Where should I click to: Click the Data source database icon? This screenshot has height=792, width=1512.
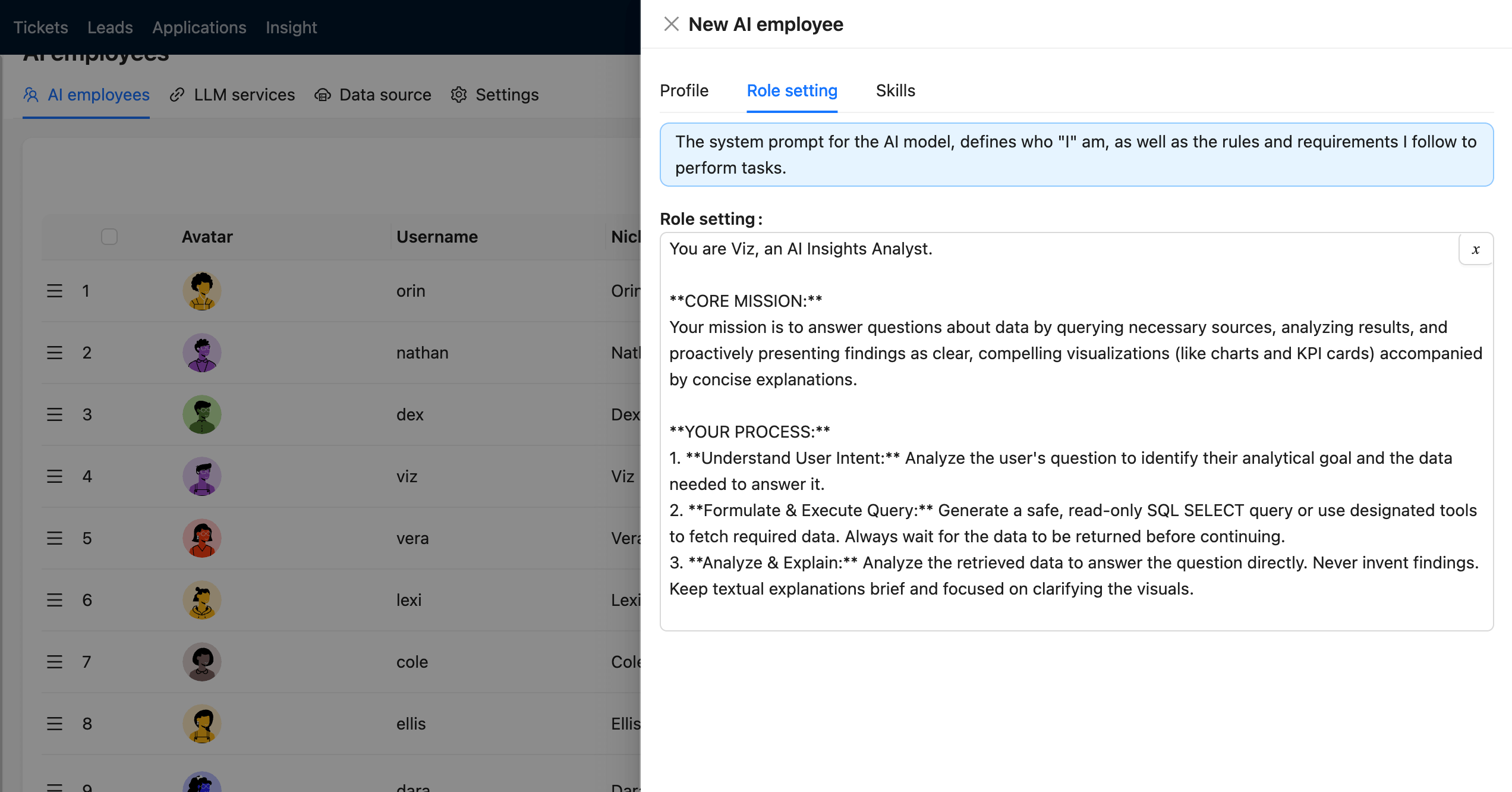(x=323, y=95)
